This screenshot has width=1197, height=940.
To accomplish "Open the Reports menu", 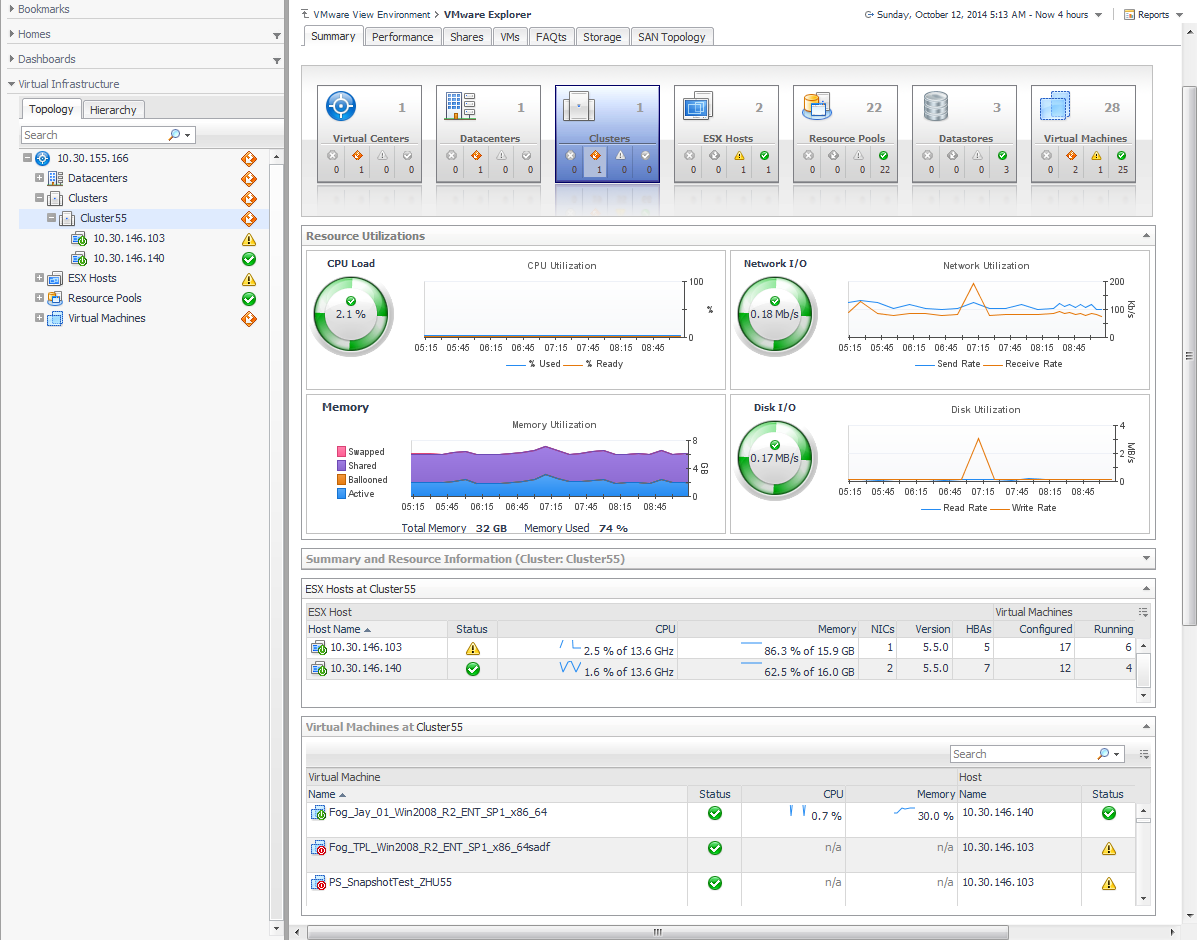I will (x=1152, y=15).
